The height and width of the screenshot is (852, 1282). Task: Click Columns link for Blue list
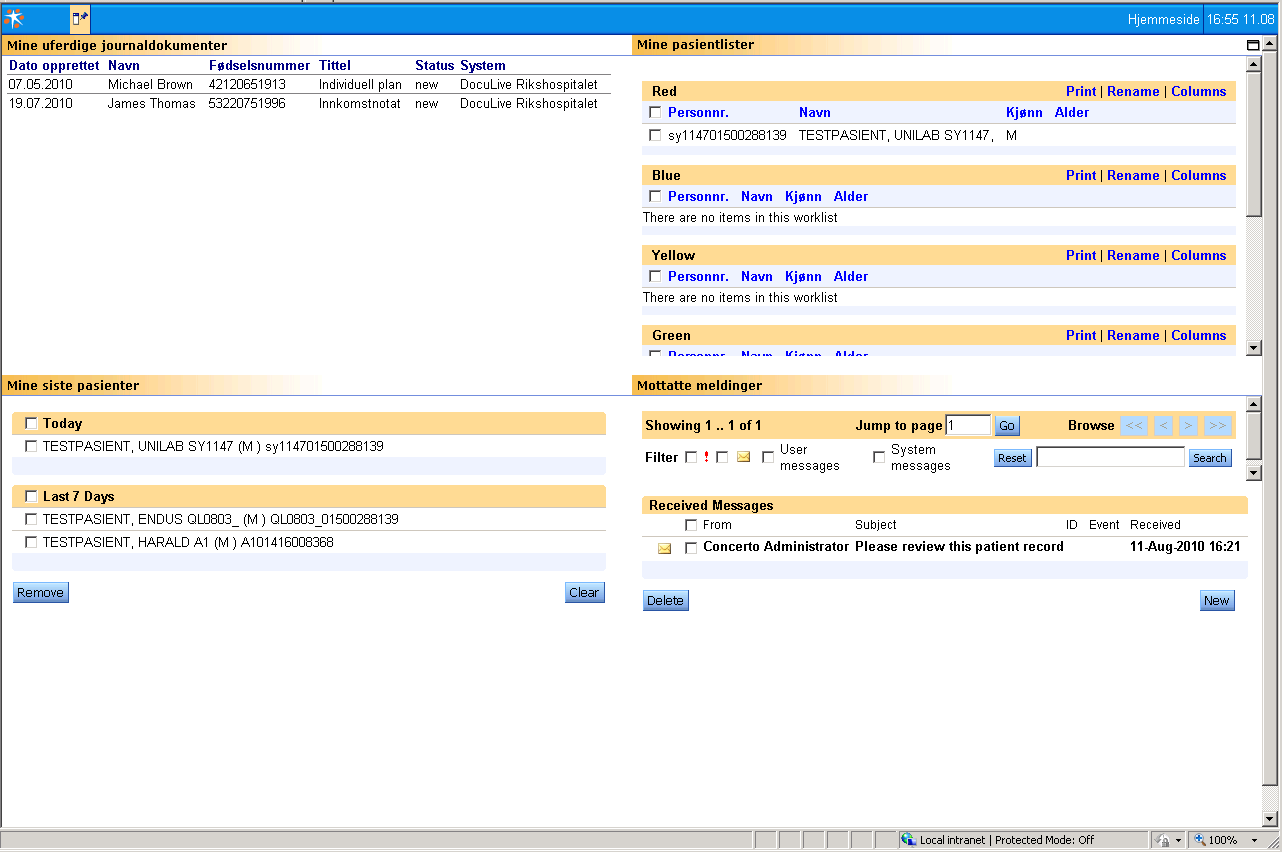1199,175
